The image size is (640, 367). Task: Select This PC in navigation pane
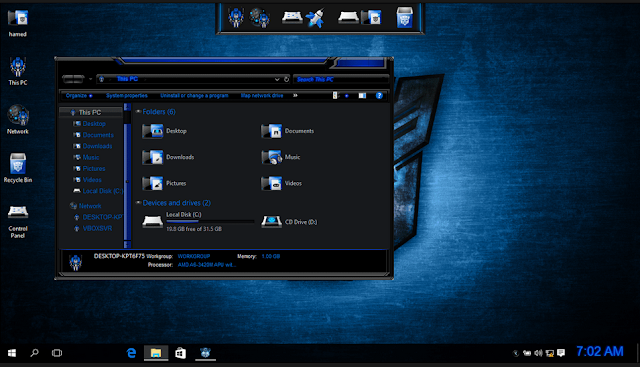91,112
